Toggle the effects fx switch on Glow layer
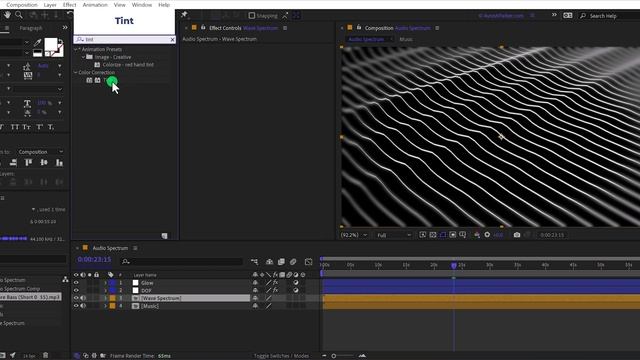This screenshot has height=360, width=640. 276,283
